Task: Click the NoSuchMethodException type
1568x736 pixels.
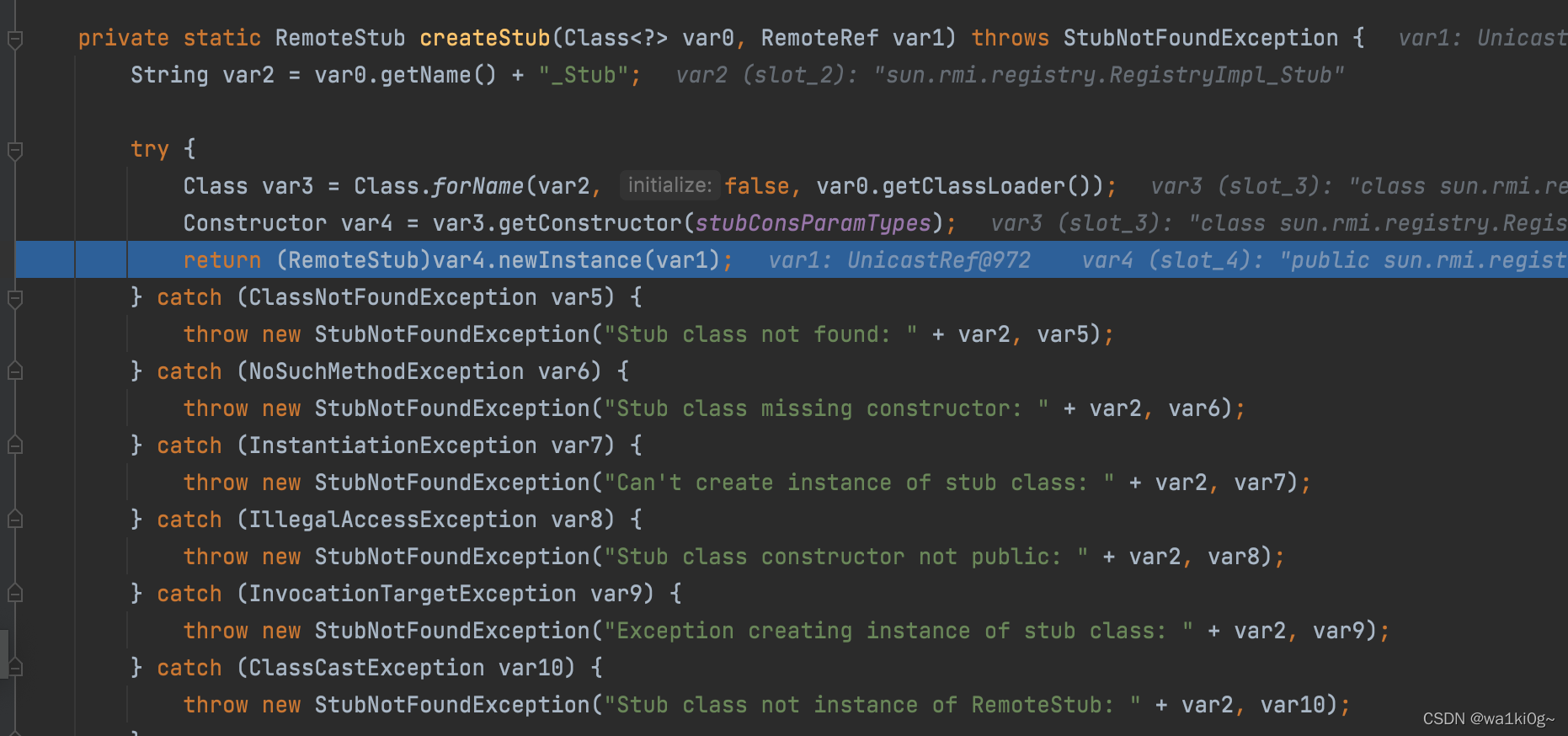Action: coord(387,371)
